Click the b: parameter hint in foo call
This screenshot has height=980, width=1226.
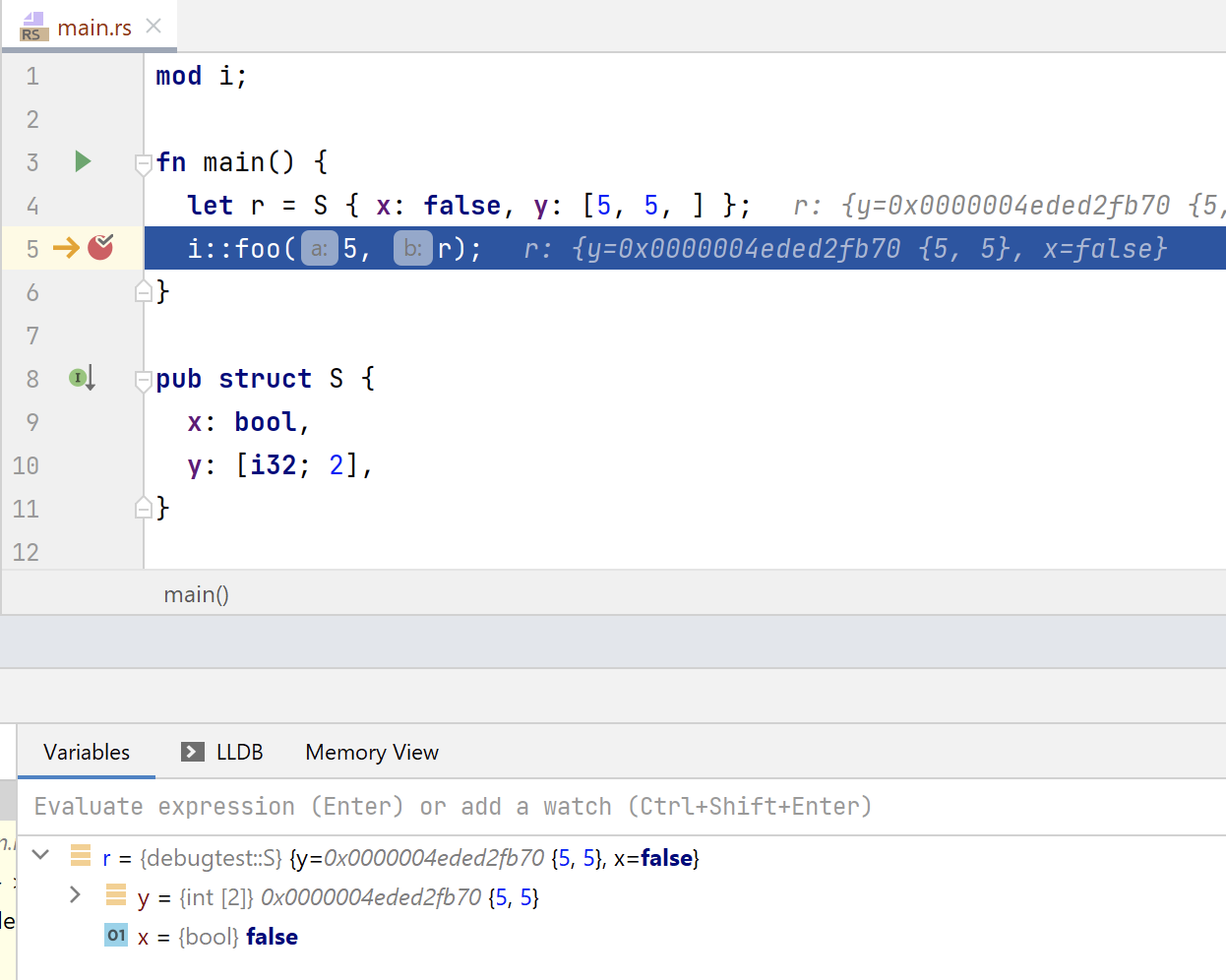pos(413,249)
